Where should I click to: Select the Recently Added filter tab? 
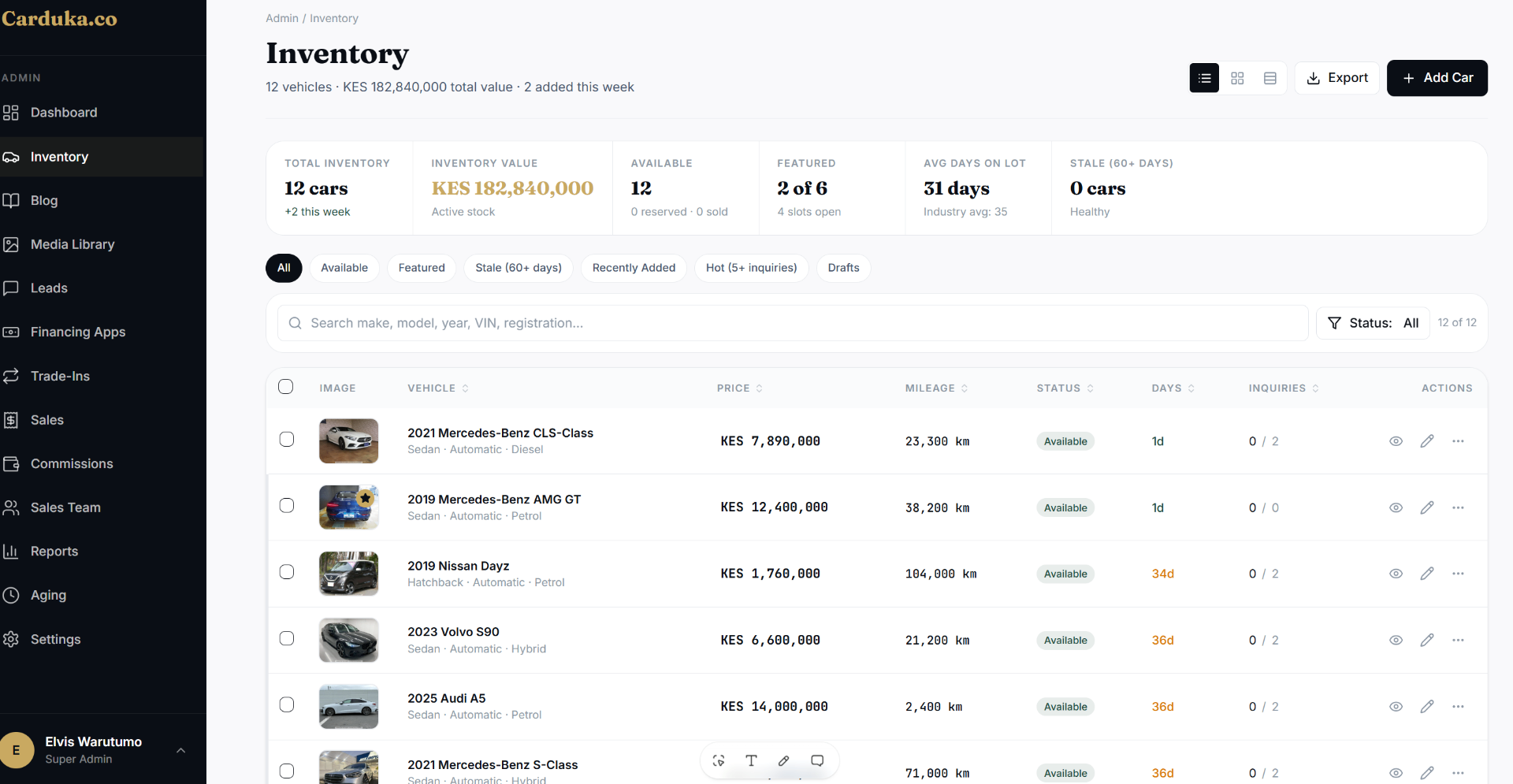pos(634,268)
